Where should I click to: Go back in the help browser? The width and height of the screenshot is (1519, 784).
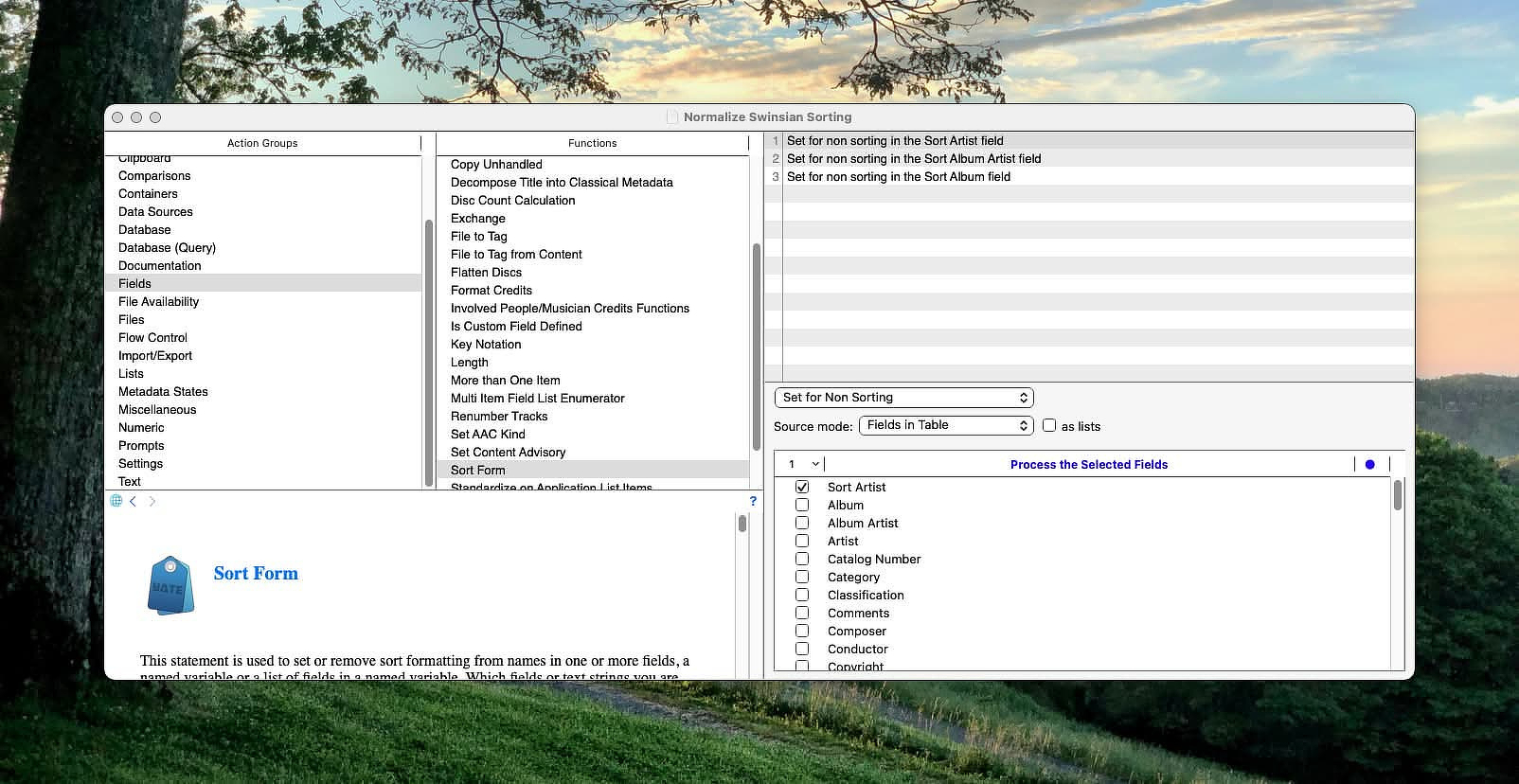pos(134,501)
